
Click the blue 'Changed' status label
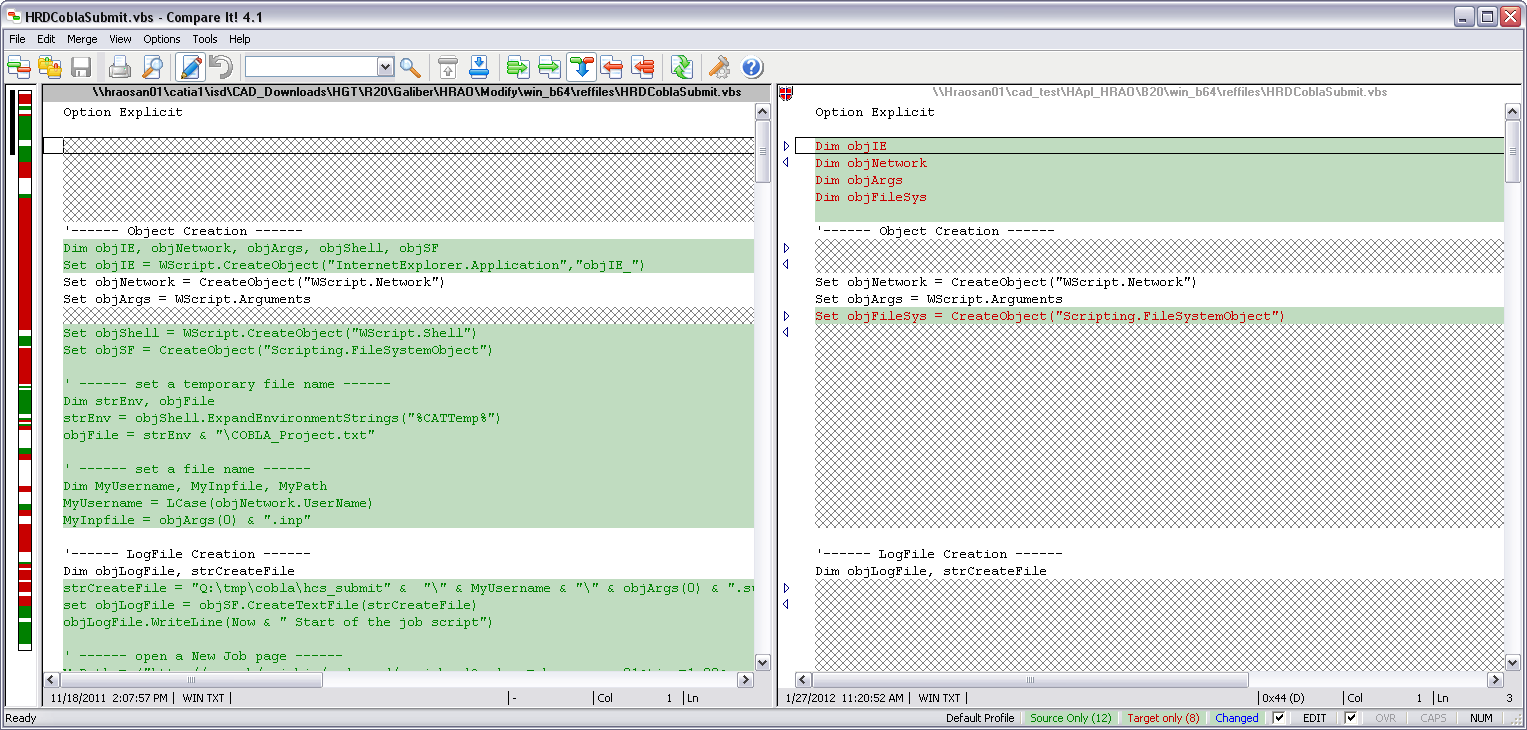tap(1237, 718)
